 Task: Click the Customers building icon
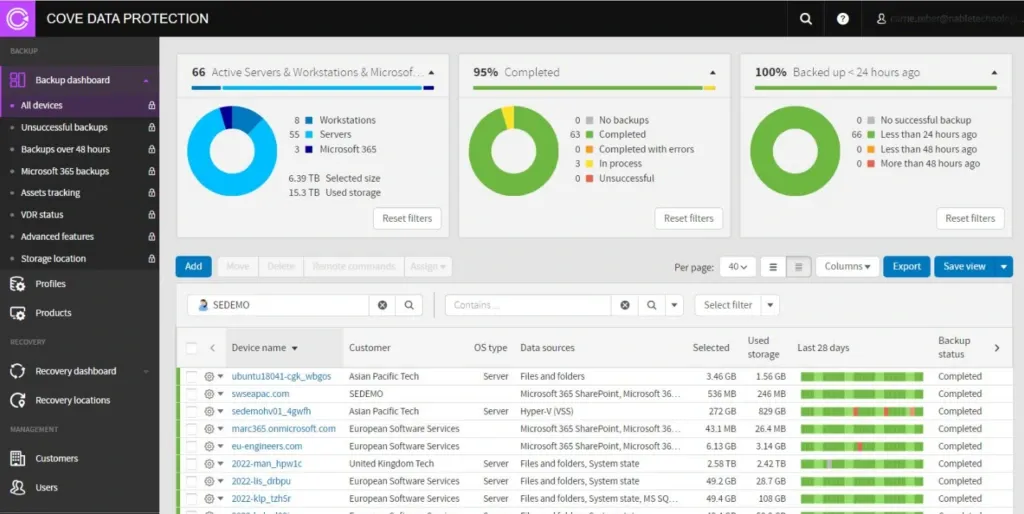18,458
